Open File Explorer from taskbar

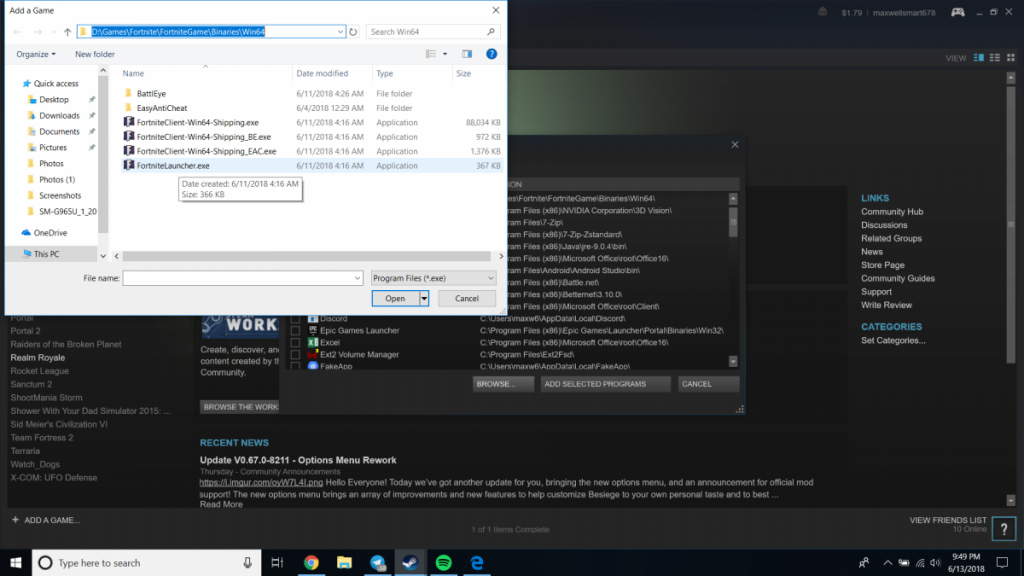pyautogui.click(x=344, y=562)
